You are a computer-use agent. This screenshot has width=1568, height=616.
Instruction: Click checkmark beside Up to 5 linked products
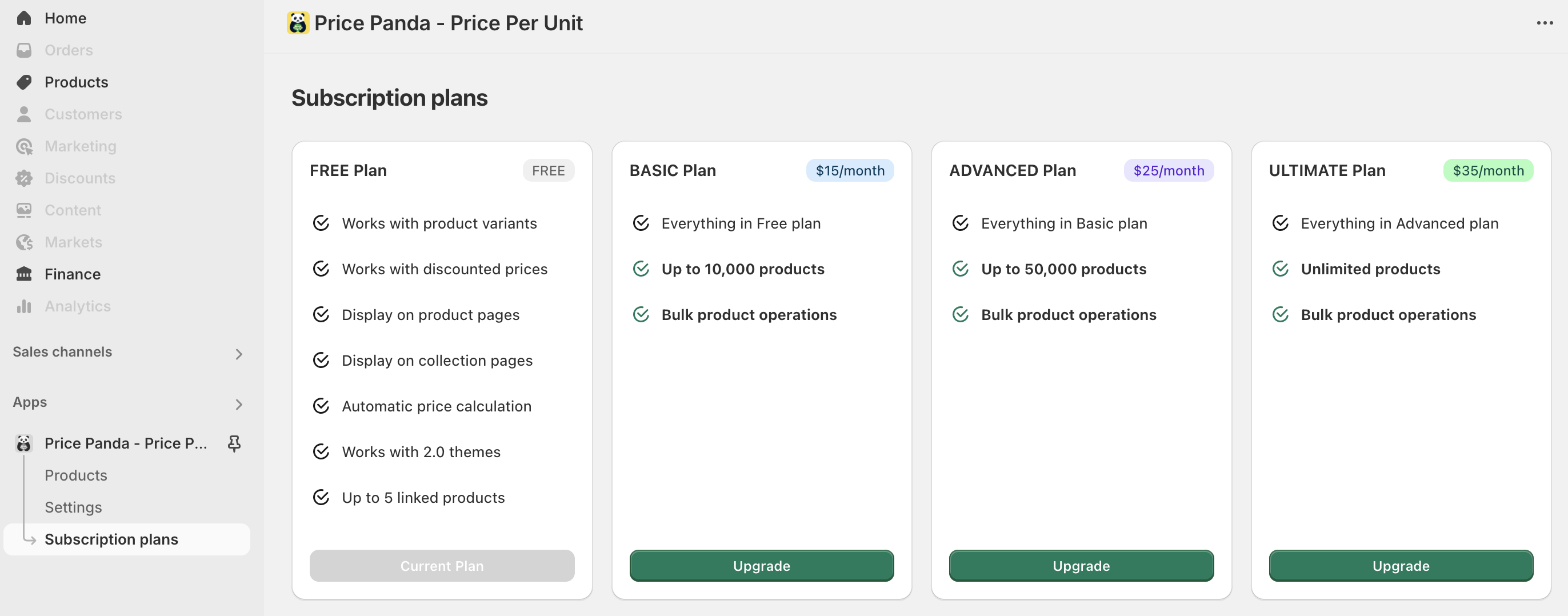pyautogui.click(x=321, y=497)
